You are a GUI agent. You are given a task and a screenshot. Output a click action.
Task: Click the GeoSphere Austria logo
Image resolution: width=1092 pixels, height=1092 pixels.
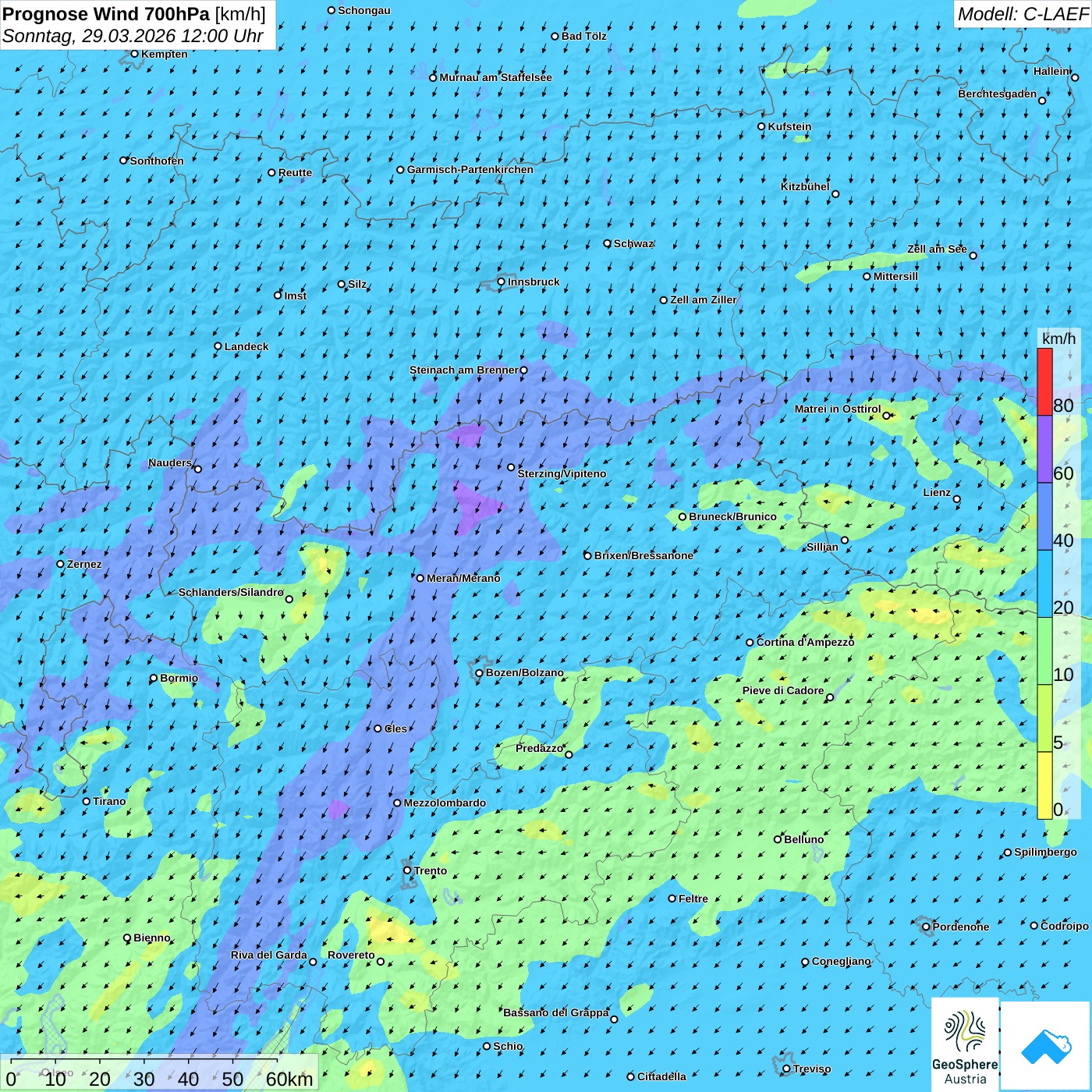(965, 1044)
